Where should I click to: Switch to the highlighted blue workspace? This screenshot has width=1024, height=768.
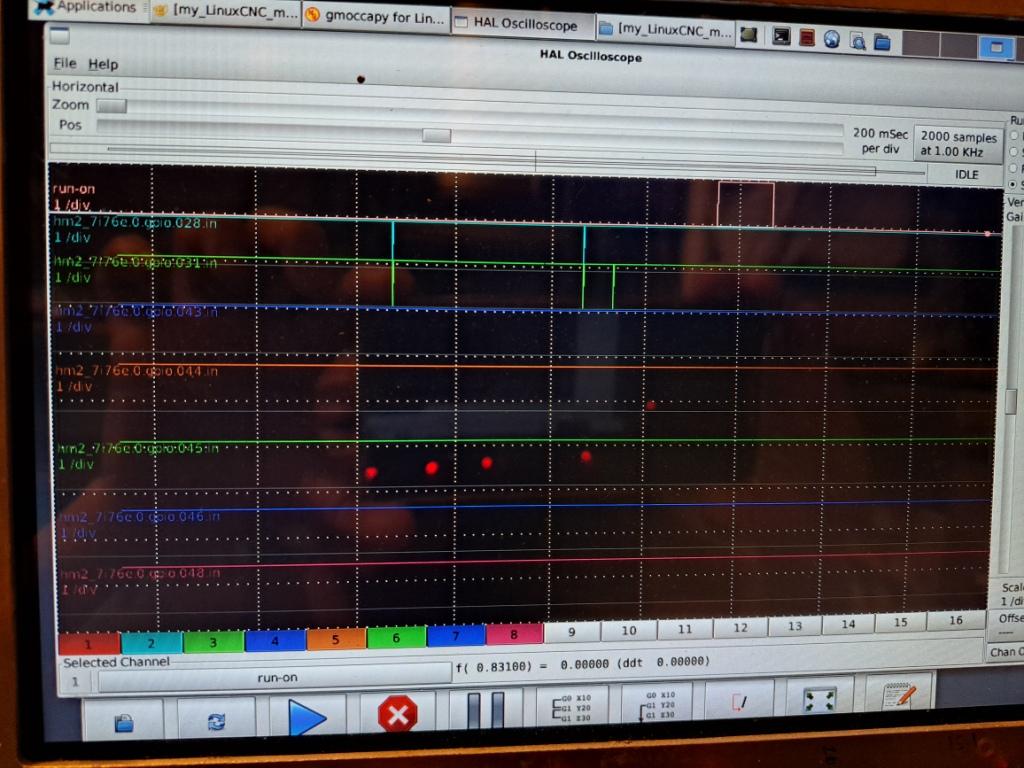pyautogui.click(x=996, y=48)
